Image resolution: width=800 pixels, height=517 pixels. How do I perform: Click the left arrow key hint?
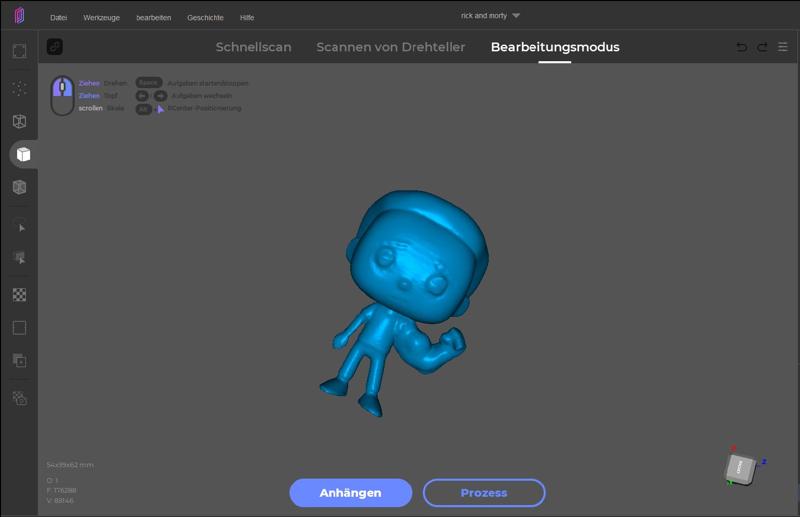[x=142, y=96]
